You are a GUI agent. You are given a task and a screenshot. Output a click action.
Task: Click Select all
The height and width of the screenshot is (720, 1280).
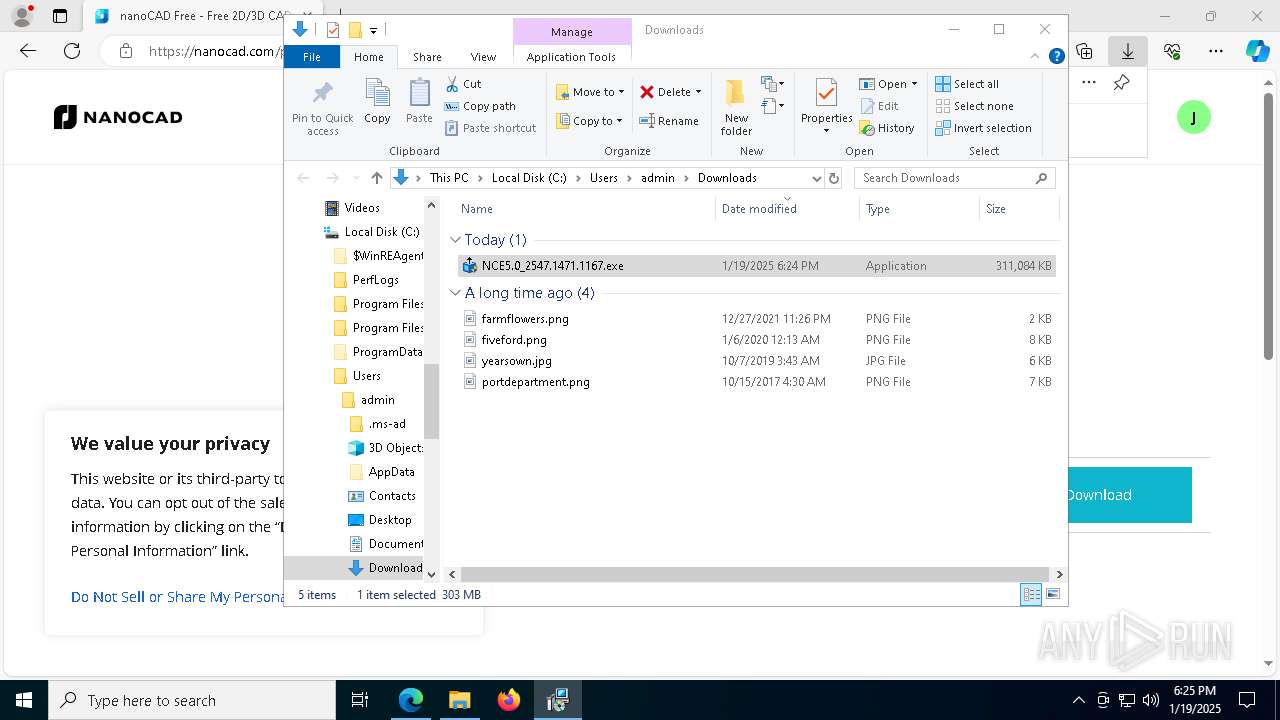[x=966, y=84]
